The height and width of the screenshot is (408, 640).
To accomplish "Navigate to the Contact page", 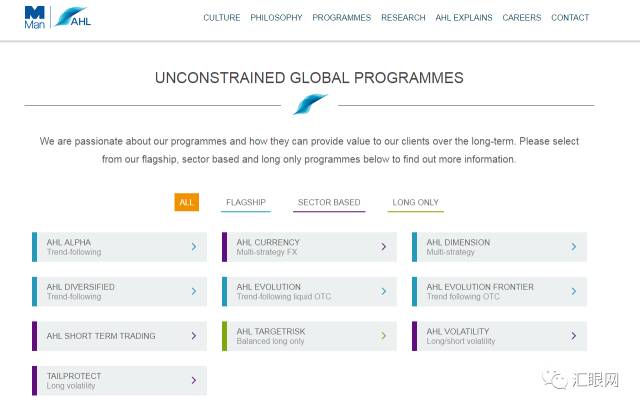I will pyautogui.click(x=570, y=18).
